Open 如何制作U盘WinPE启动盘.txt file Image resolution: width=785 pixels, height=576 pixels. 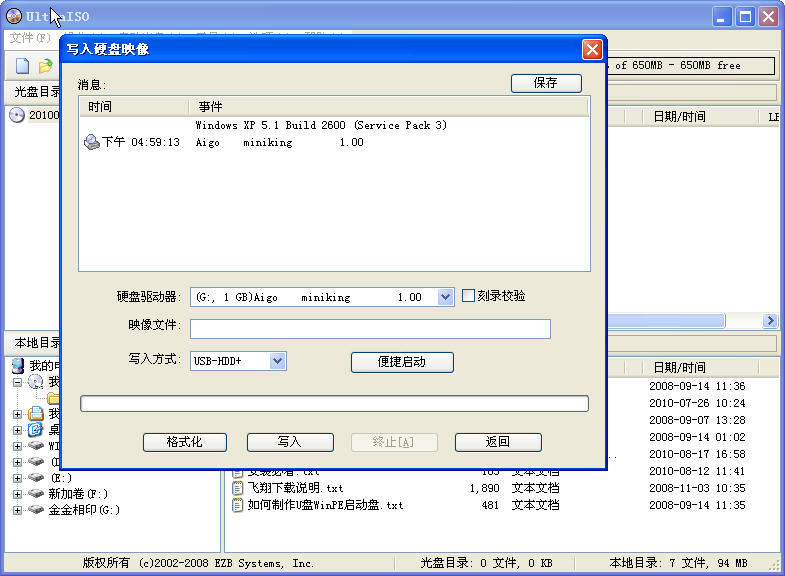click(x=325, y=505)
